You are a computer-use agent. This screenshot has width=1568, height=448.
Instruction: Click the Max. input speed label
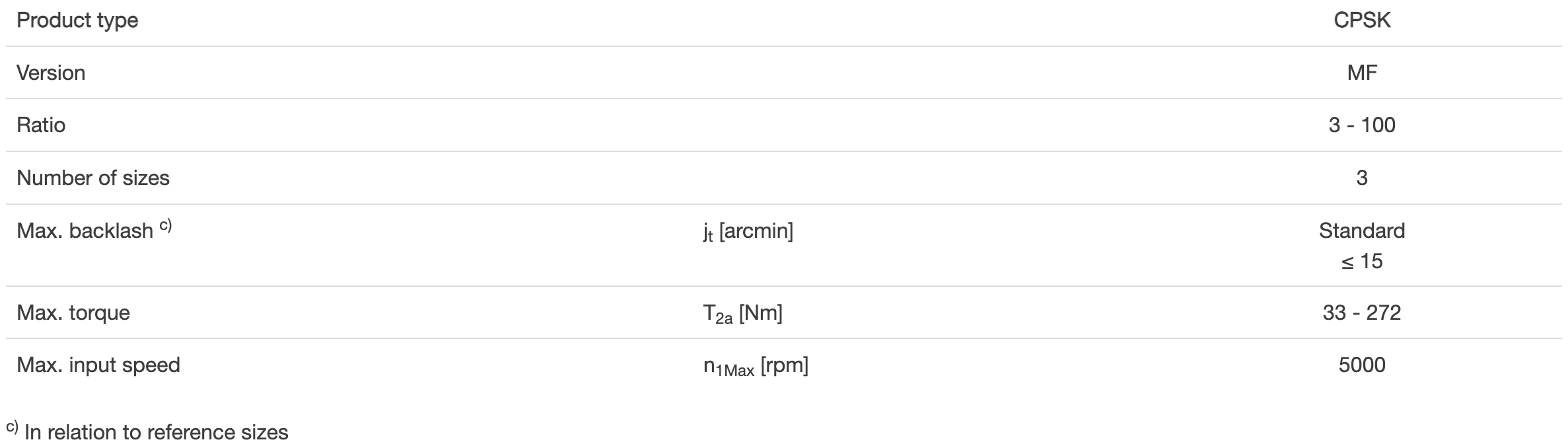point(98,365)
